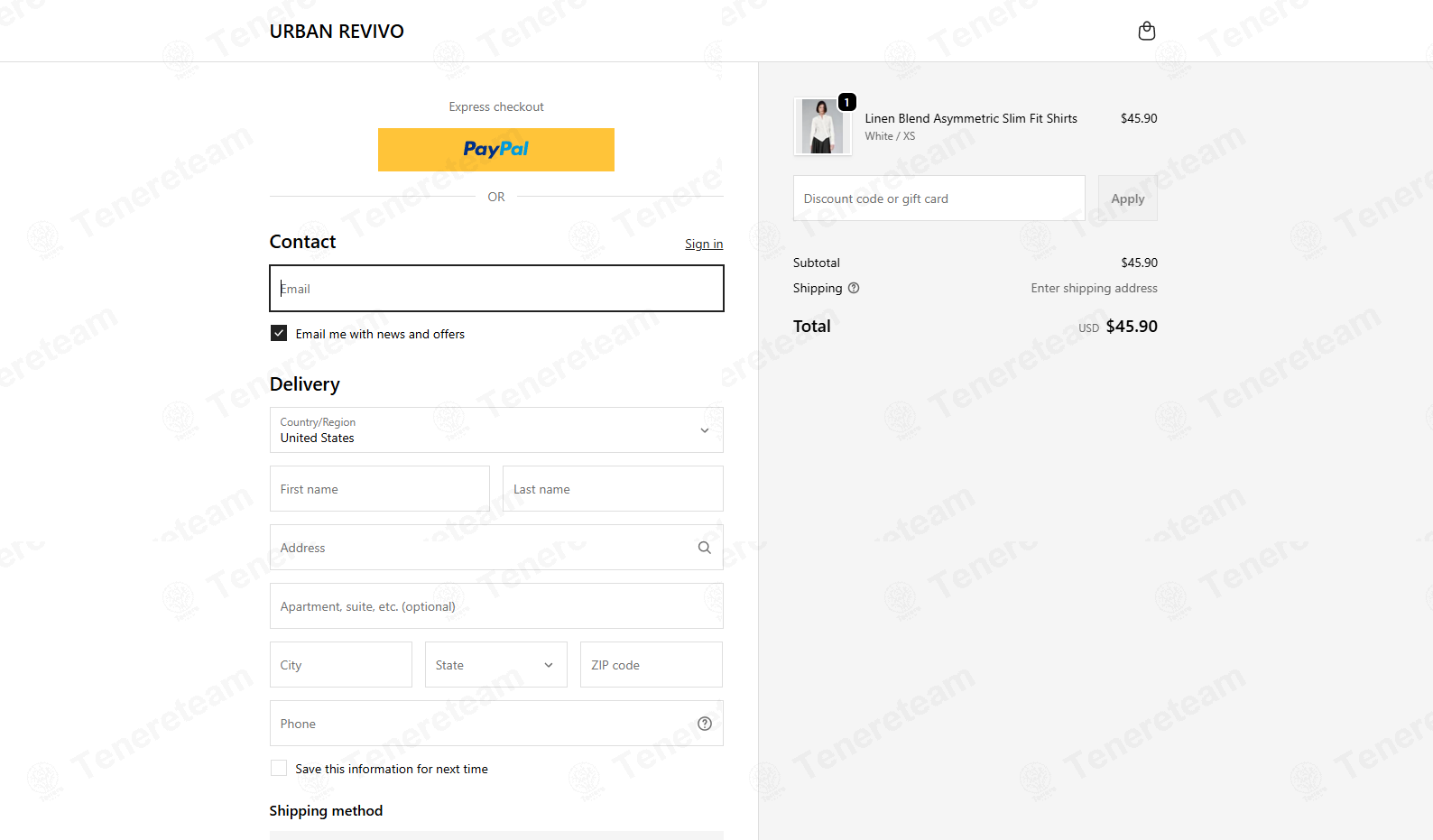The image size is (1433, 840).
Task: Click the Linen Blend Asymmetric Slim Fit Shirts title
Action: tap(971, 118)
